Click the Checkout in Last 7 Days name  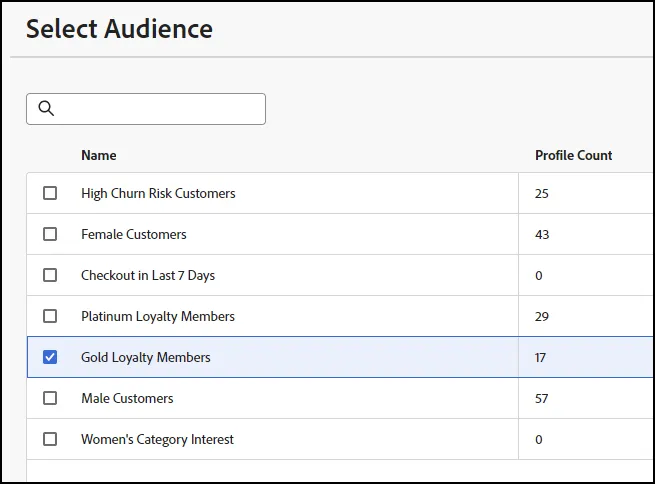[148, 276]
